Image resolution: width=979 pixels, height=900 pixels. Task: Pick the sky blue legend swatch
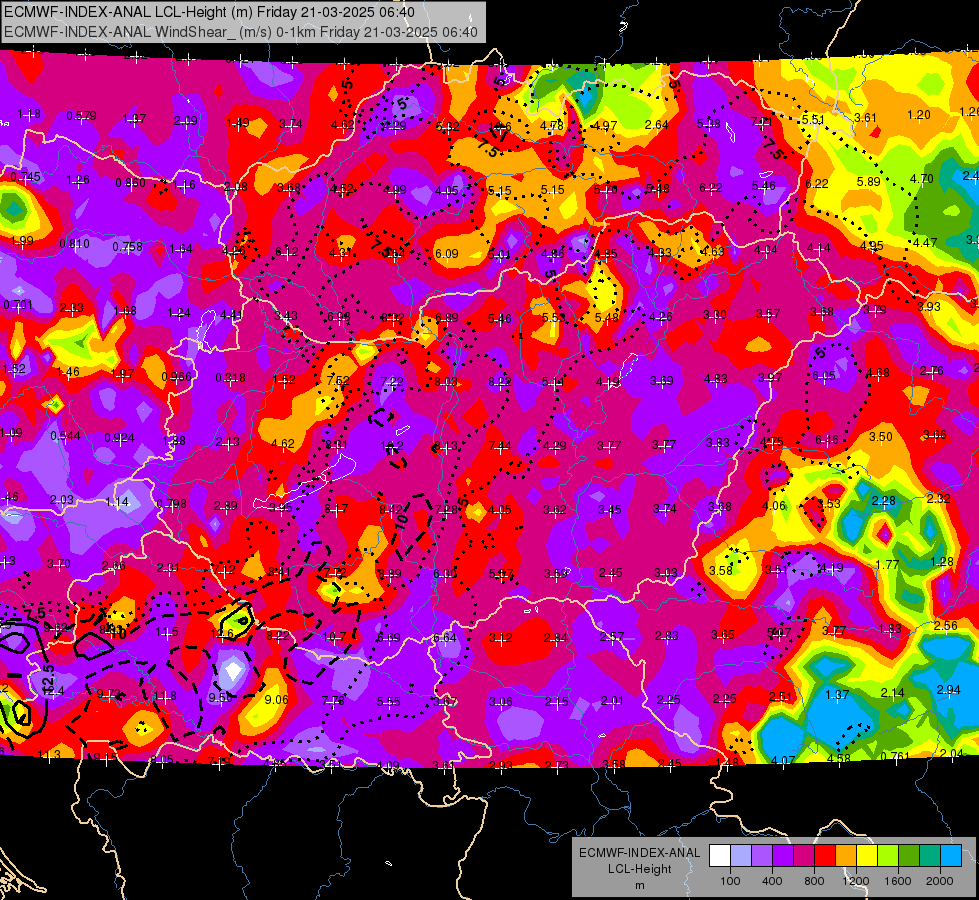(950, 856)
